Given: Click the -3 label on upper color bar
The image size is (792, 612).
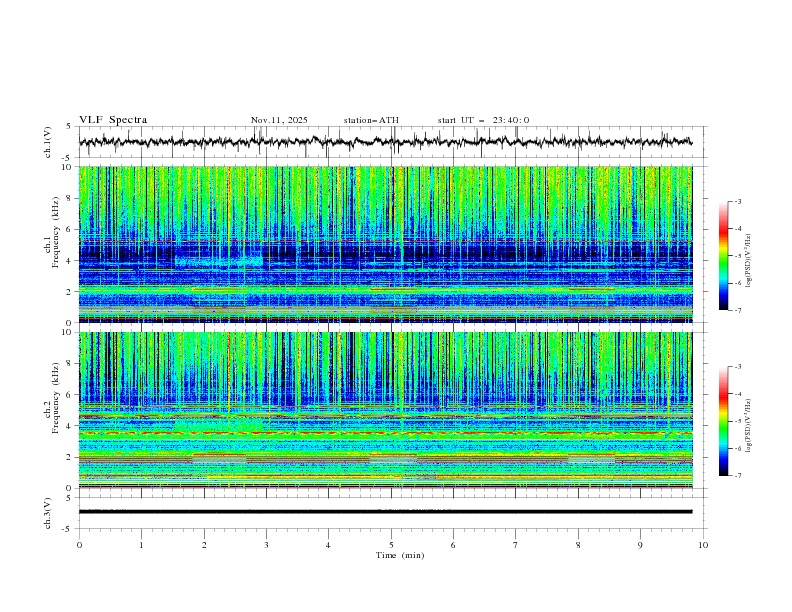Looking at the screenshot, I should [737, 202].
